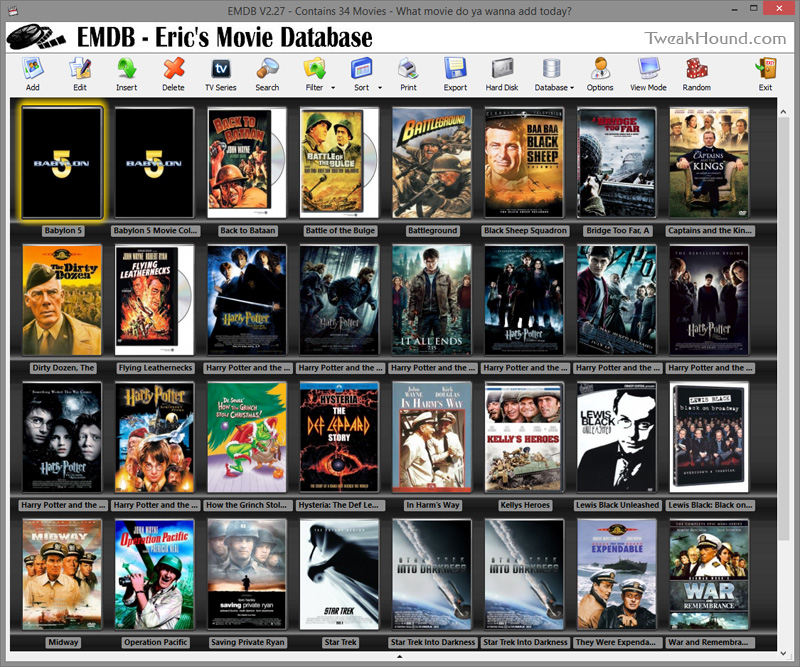Select the Back to Bataan poster
This screenshot has width=800, height=667.
pos(247,163)
